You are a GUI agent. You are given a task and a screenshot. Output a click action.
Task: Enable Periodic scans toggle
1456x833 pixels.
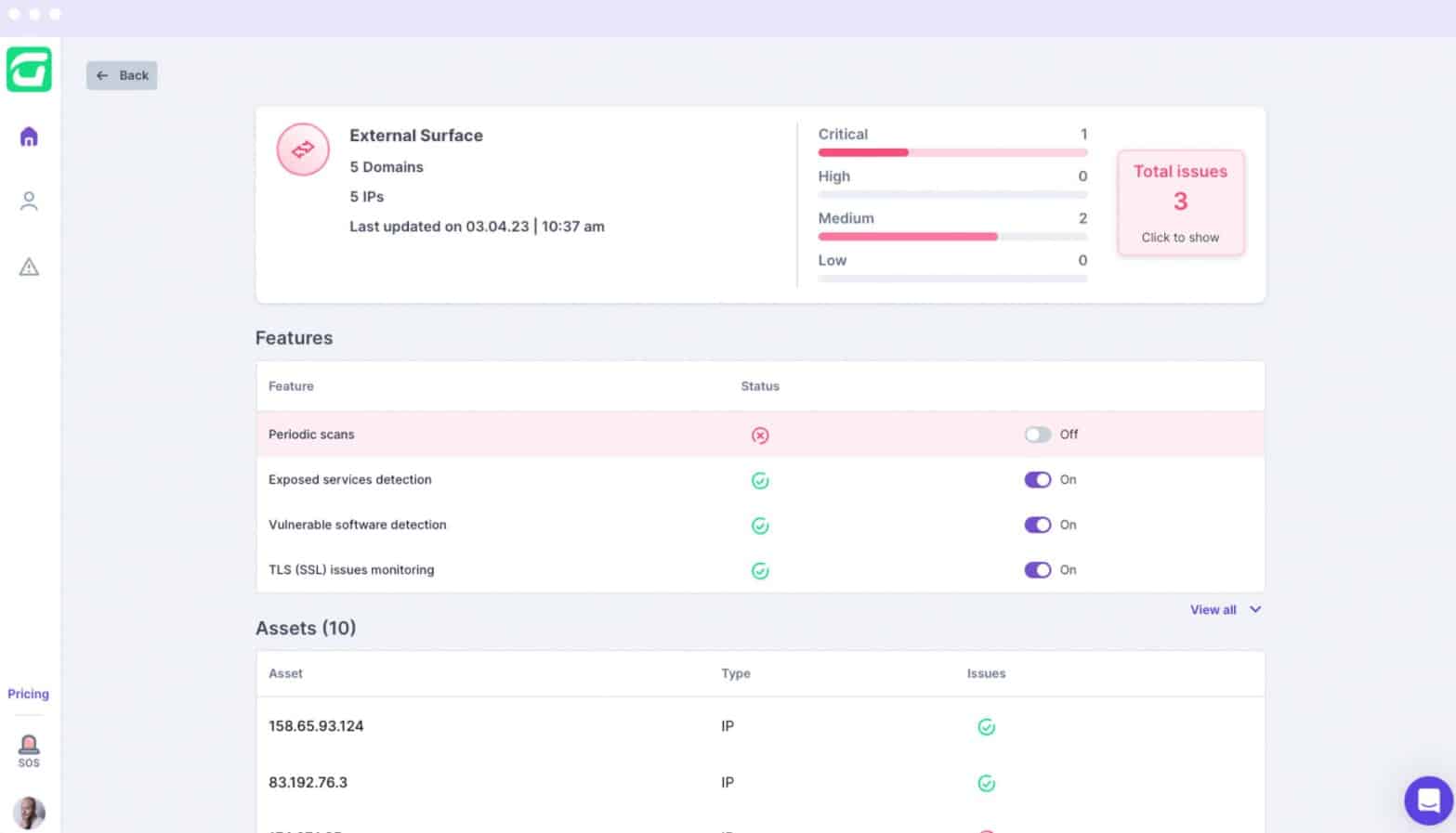(x=1037, y=434)
